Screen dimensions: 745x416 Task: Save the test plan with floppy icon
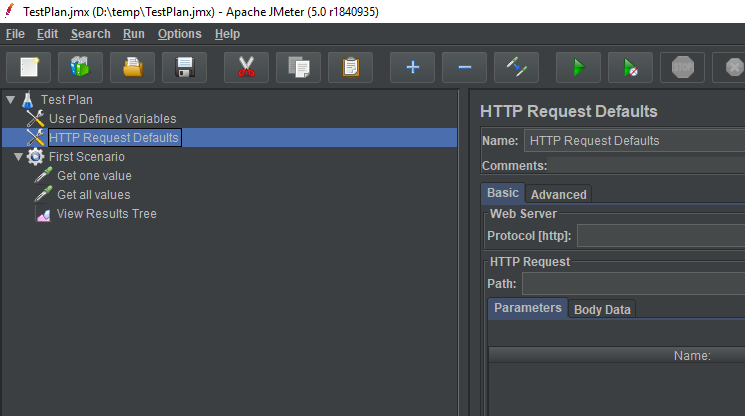[x=184, y=67]
